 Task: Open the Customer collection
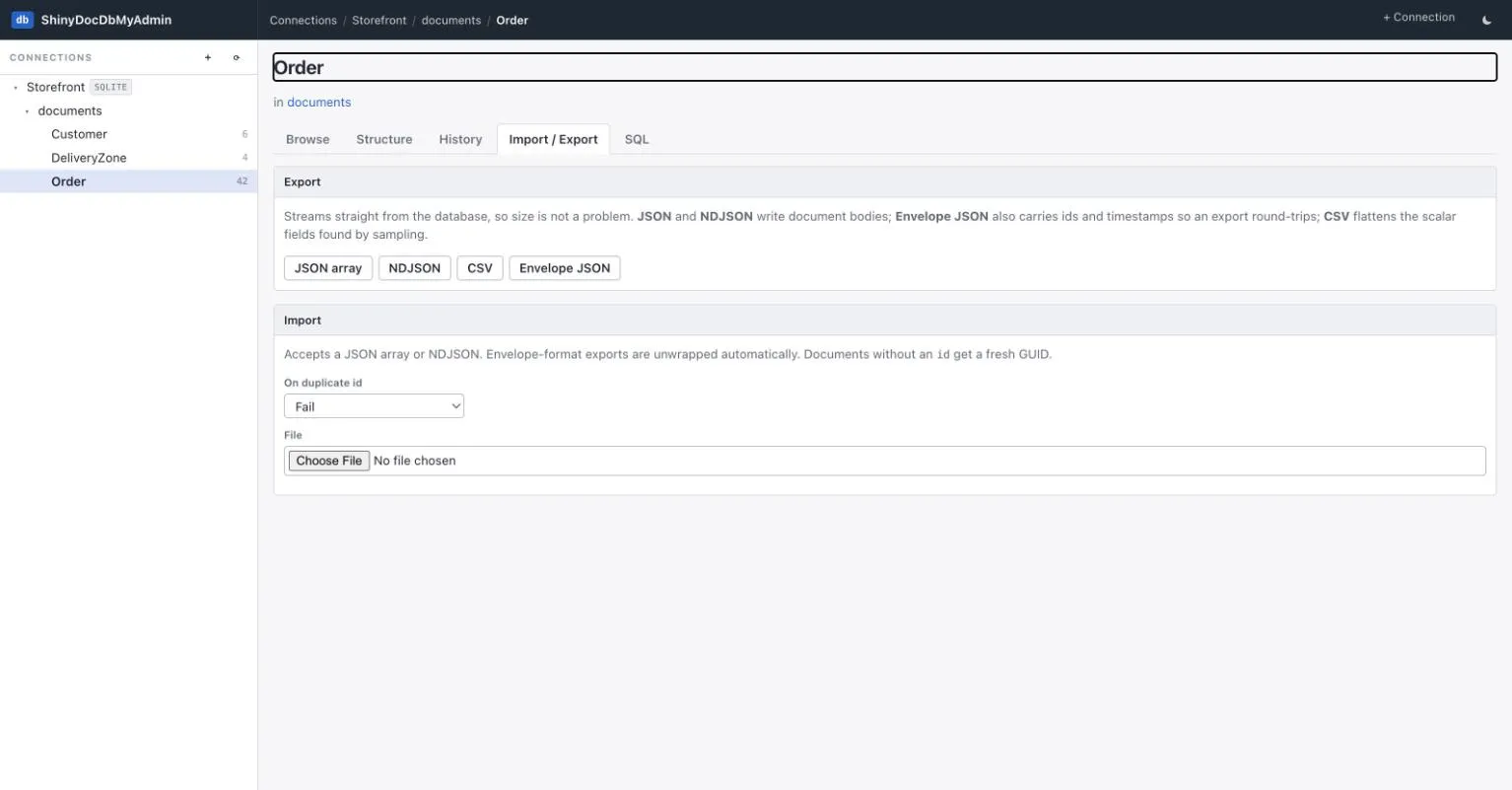pos(128,134)
